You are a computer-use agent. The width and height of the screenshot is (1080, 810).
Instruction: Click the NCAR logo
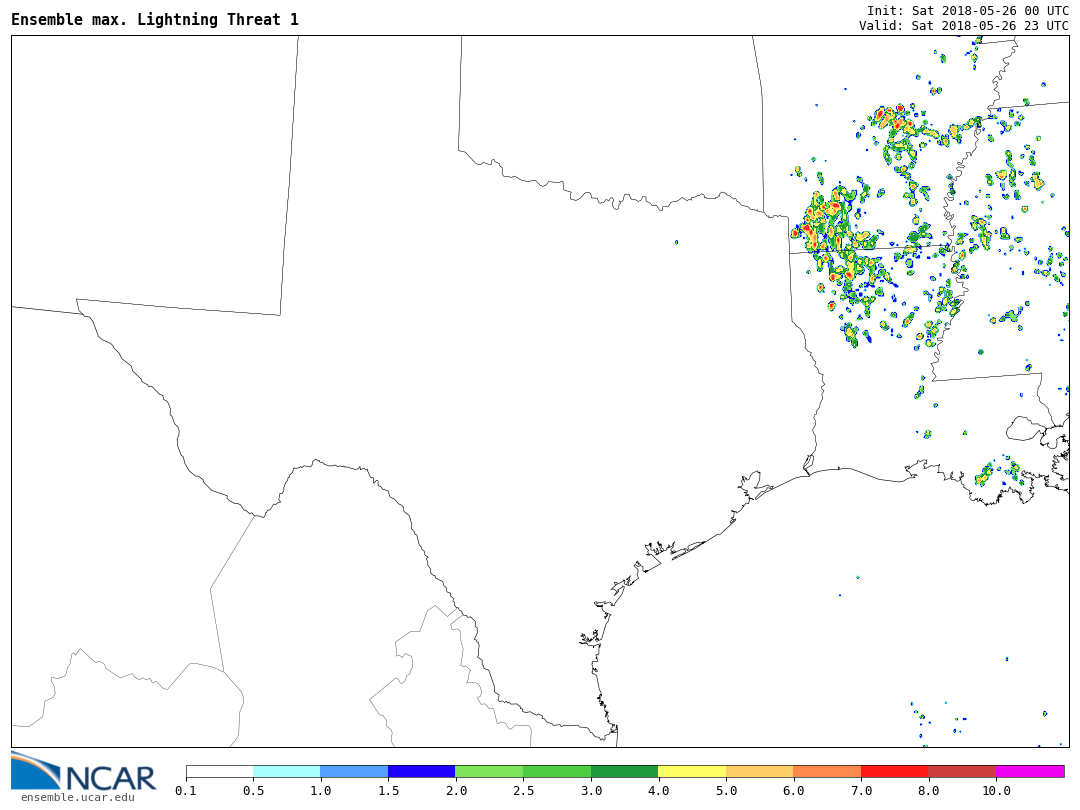tap(84, 771)
